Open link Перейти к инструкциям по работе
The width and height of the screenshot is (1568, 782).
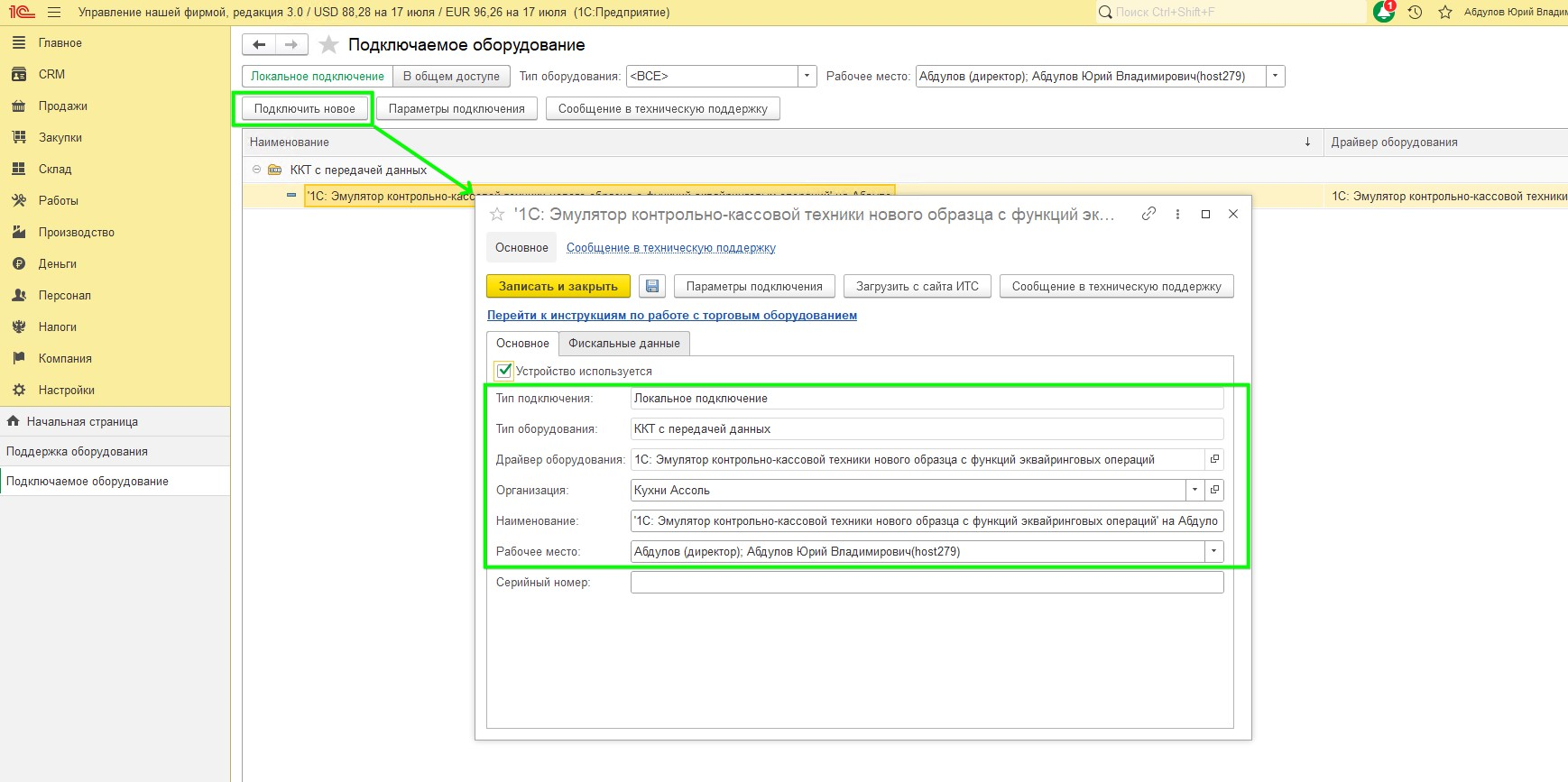click(x=672, y=316)
